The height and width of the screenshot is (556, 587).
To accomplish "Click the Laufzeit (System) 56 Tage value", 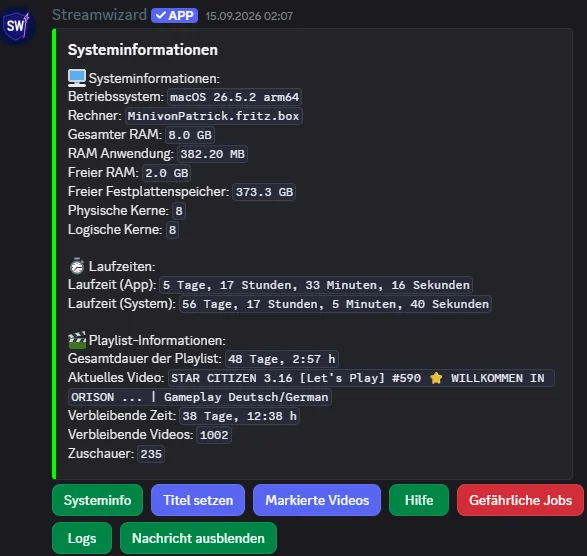I will pyautogui.click(x=335, y=304).
